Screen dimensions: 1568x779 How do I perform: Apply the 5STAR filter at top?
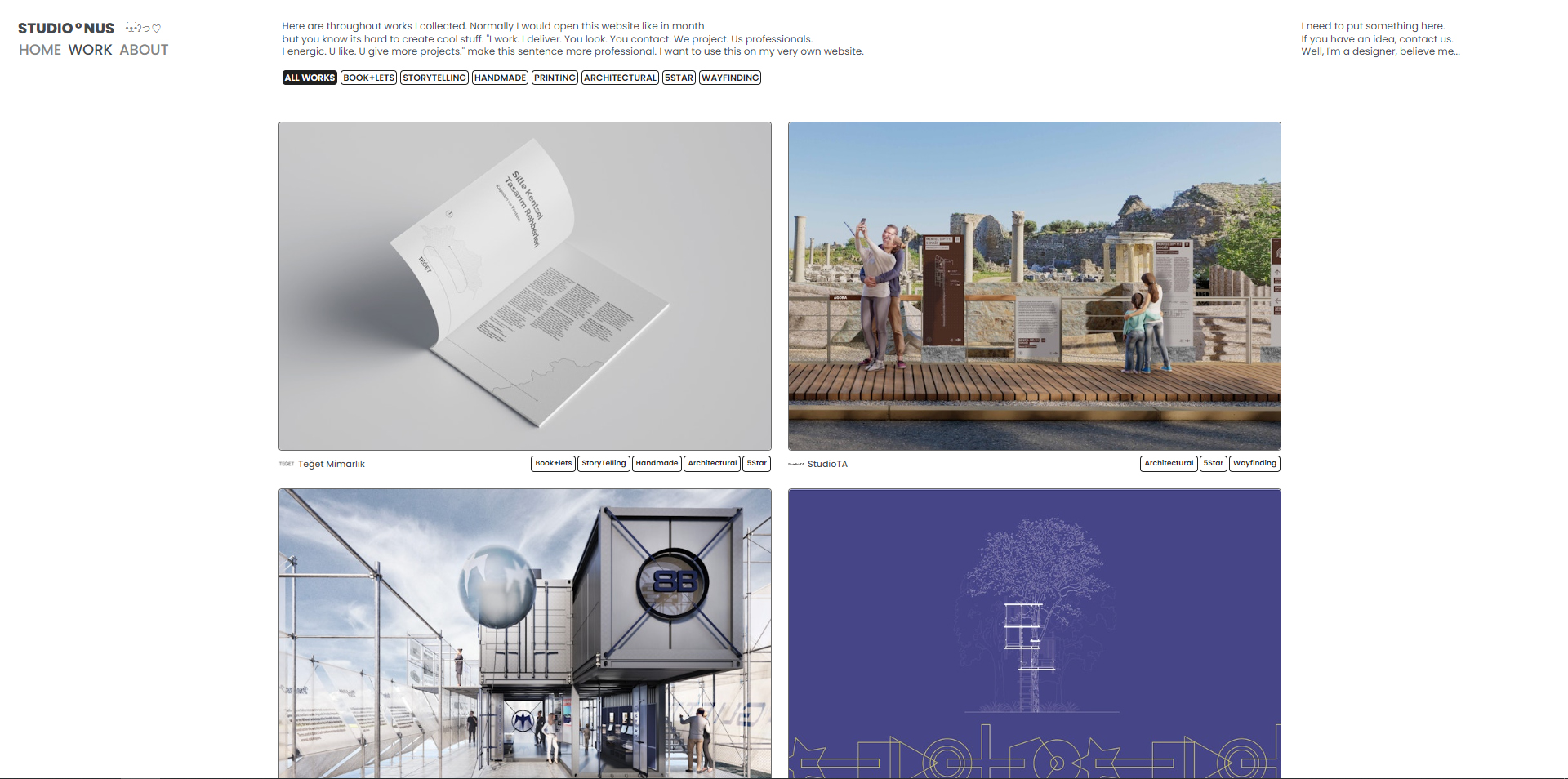(x=679, y=78)
